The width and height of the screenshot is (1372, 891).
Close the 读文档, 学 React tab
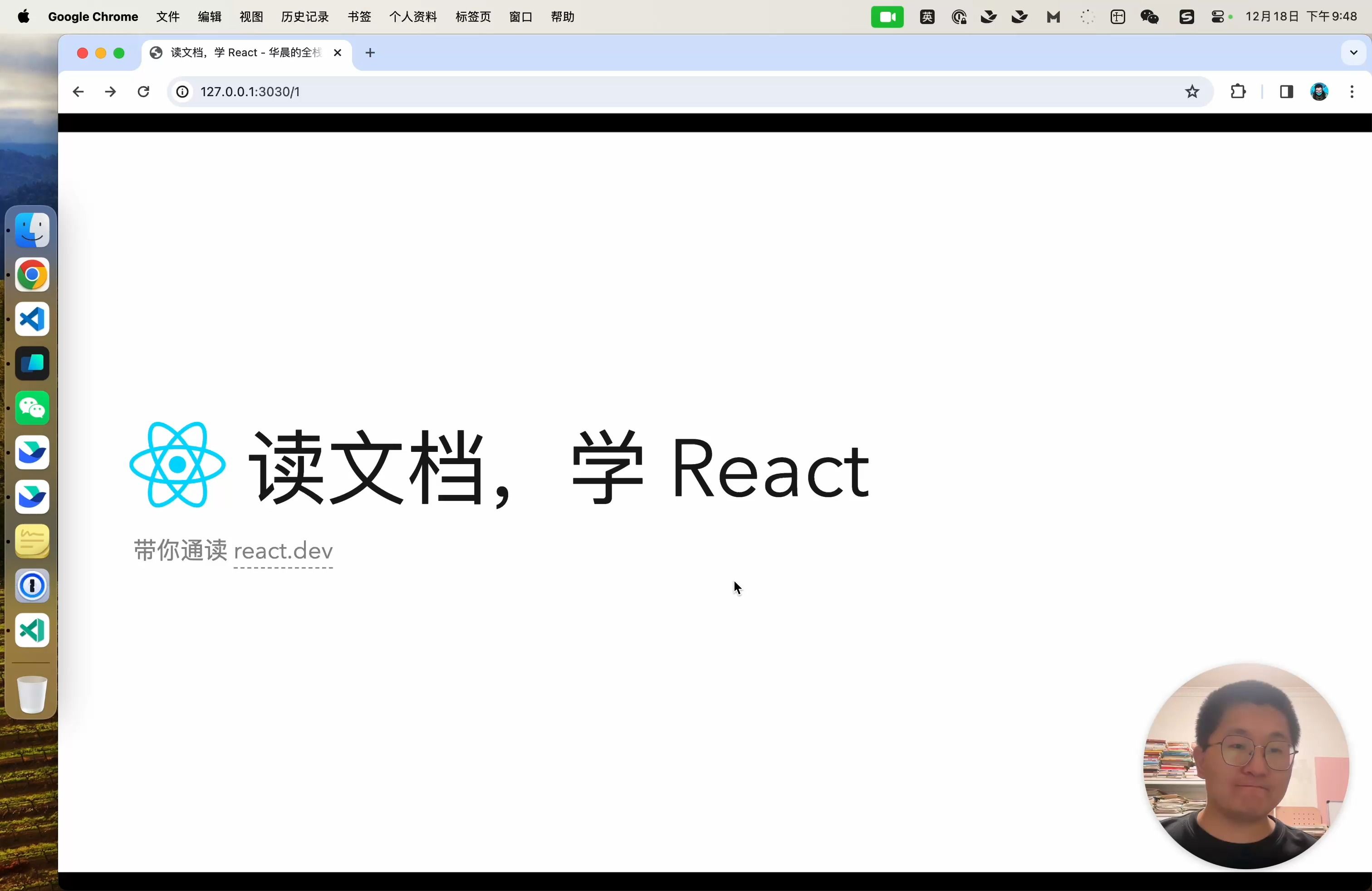338,53
